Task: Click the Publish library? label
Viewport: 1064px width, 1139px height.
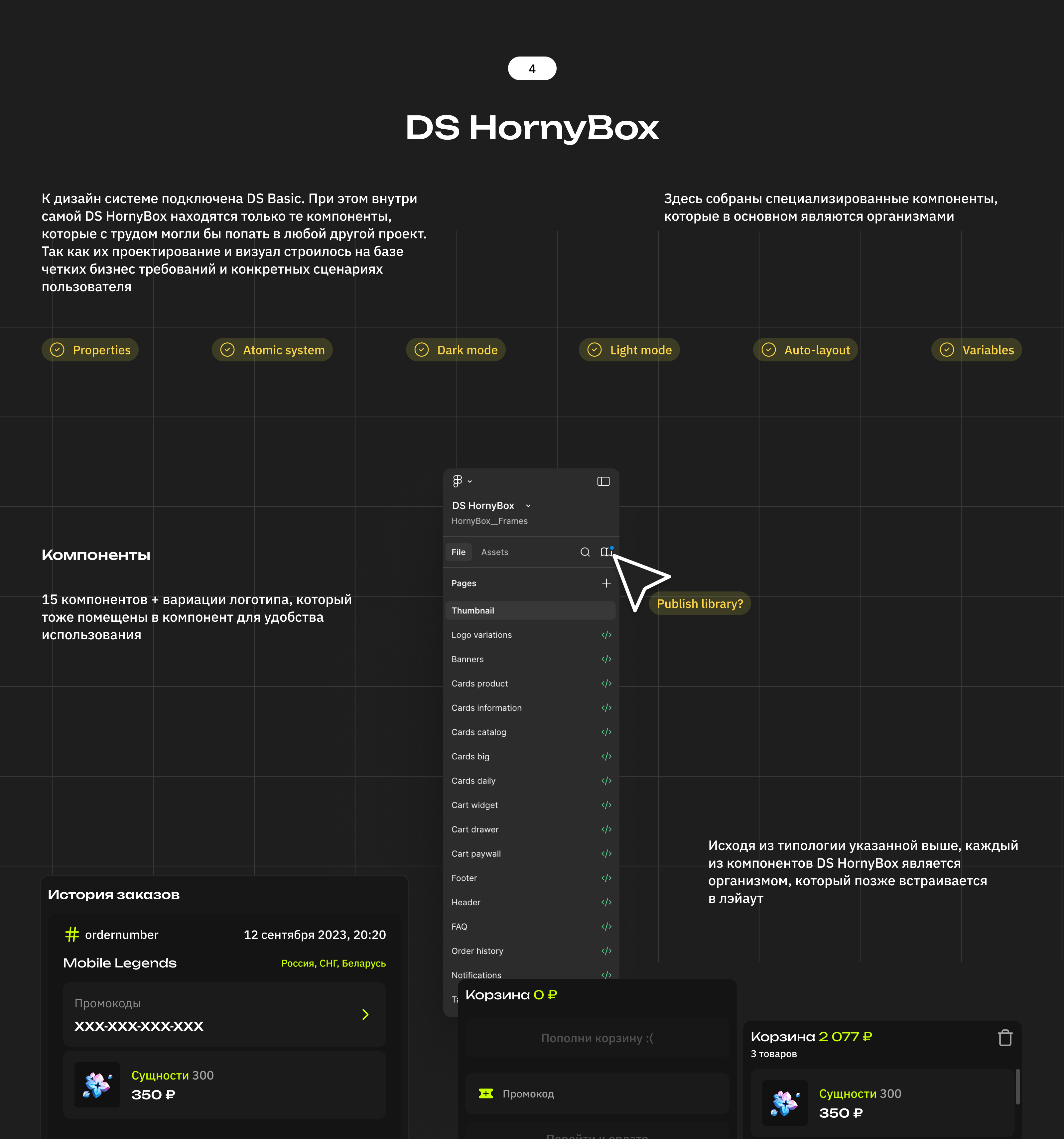Action: [700, 603]
